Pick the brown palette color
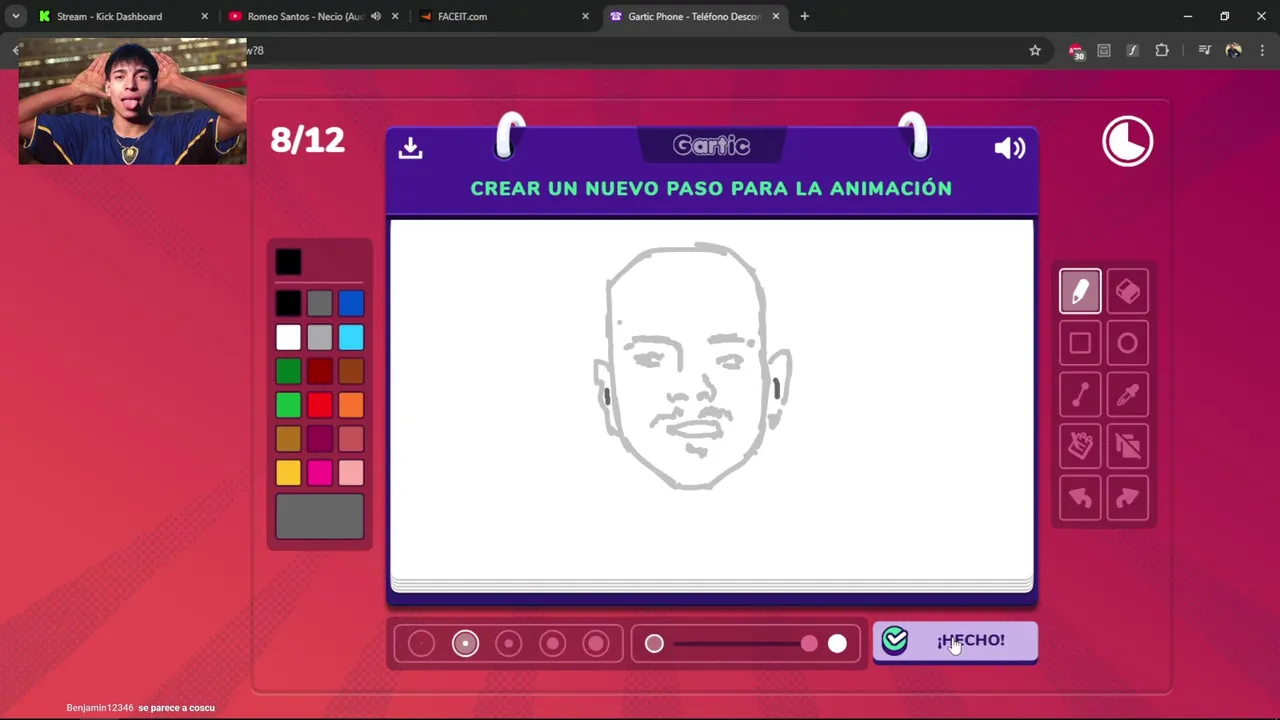 point(351,371)
